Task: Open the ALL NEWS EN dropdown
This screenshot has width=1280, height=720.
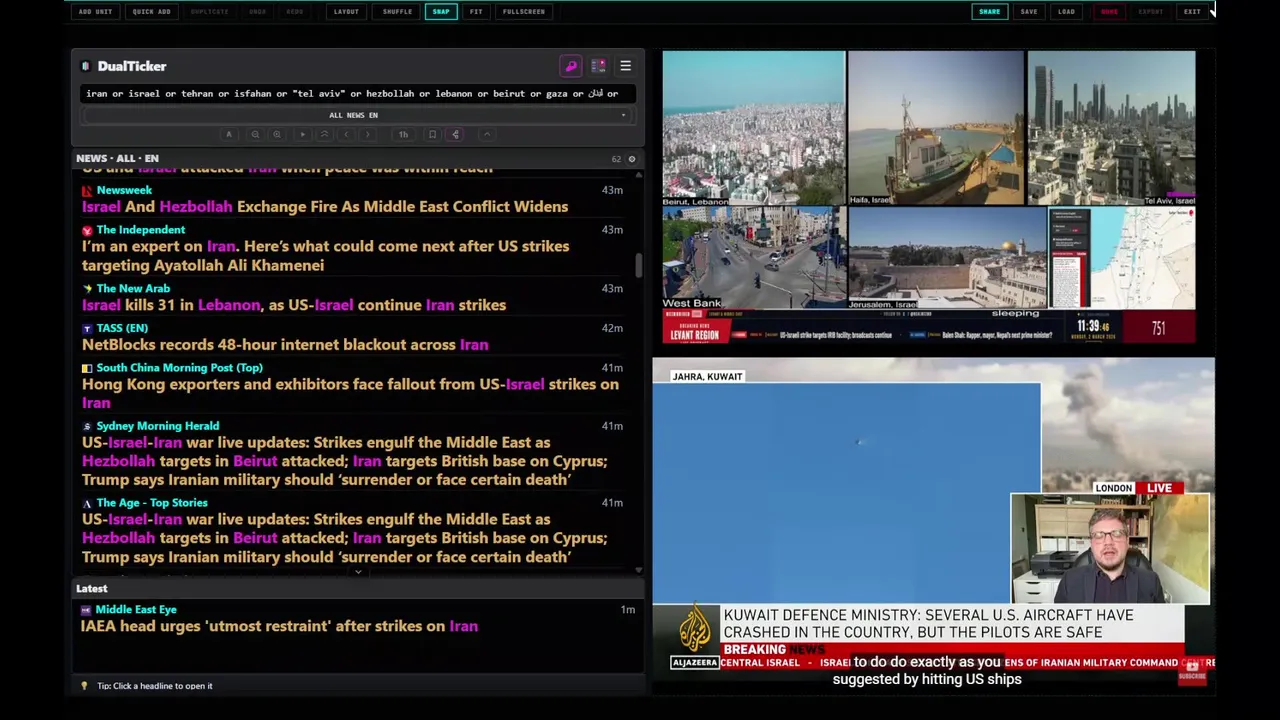Action: coord(354,115)
